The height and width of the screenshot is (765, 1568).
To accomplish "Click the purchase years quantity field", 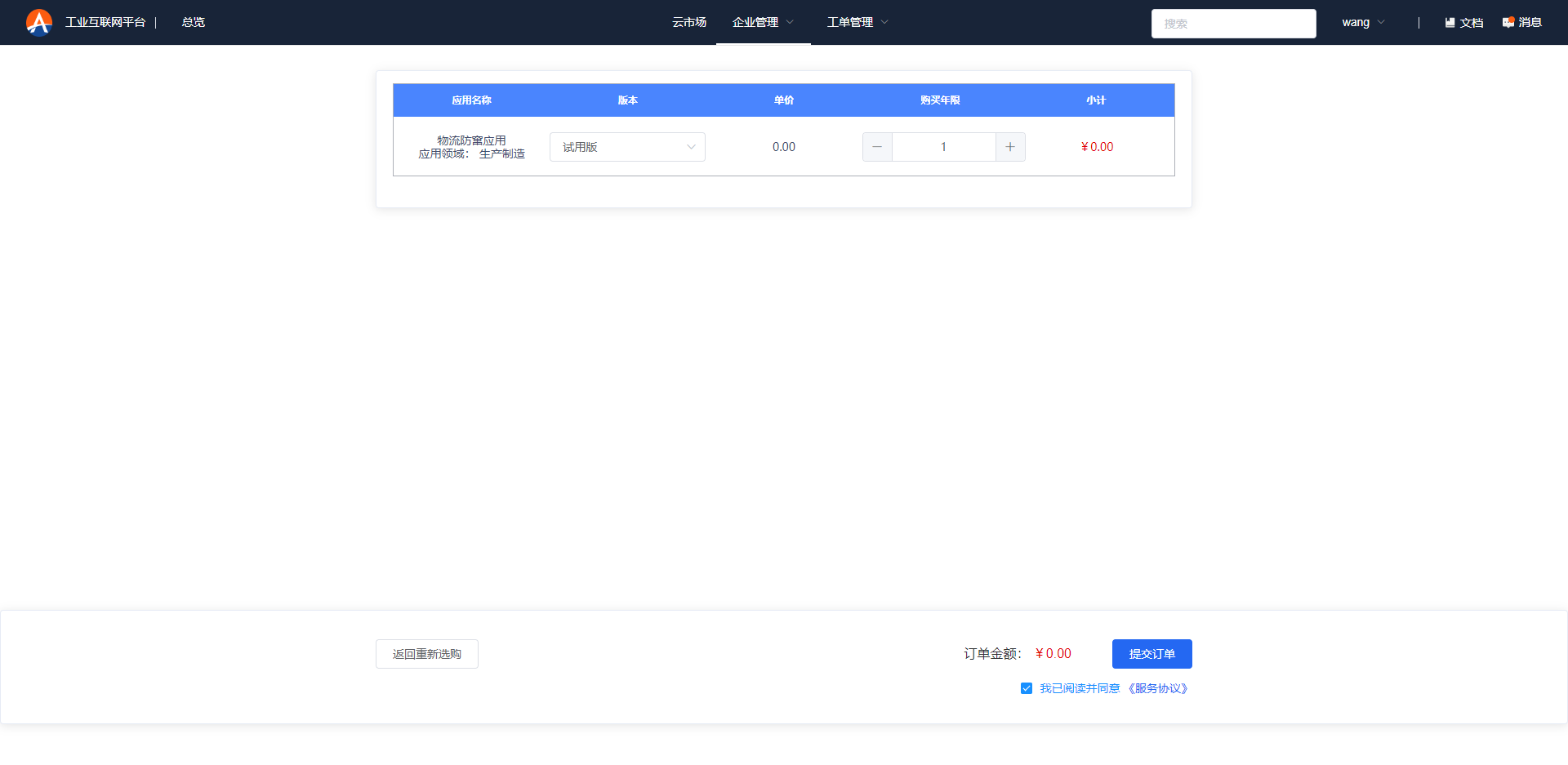I will tap(943, 147).
